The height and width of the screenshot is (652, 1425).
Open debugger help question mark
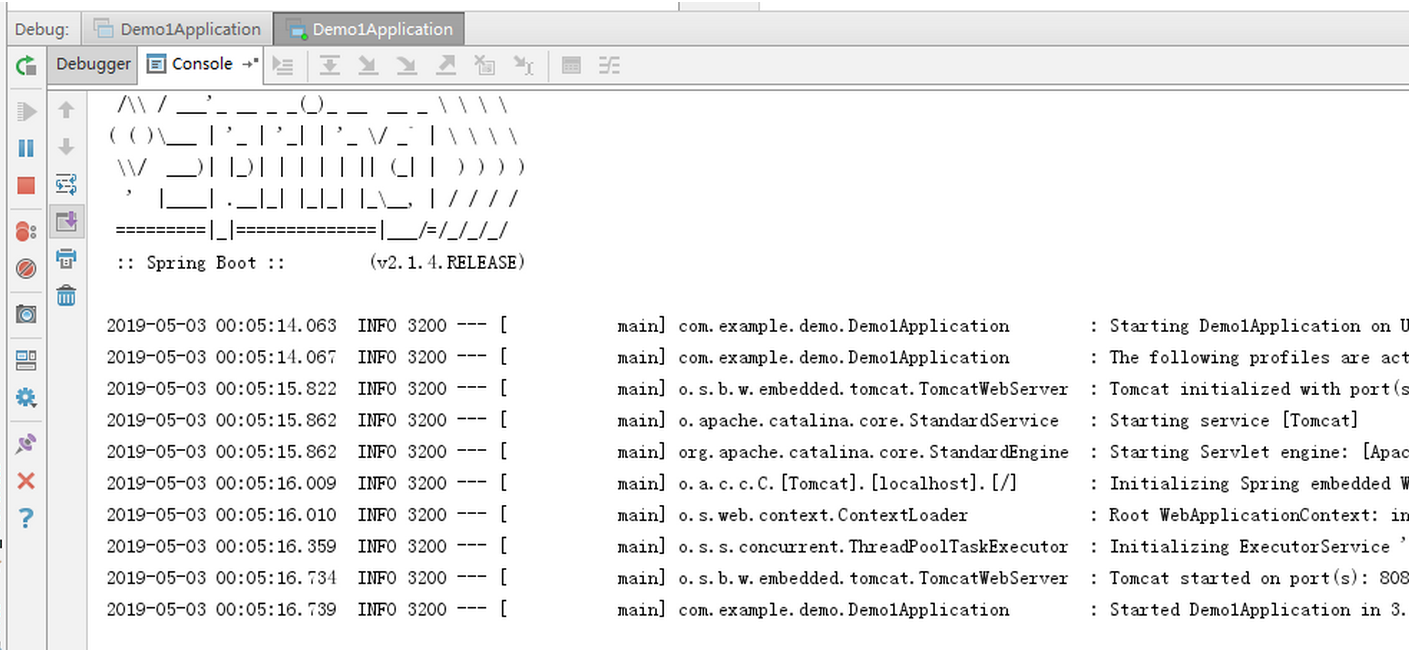point(26,518)
